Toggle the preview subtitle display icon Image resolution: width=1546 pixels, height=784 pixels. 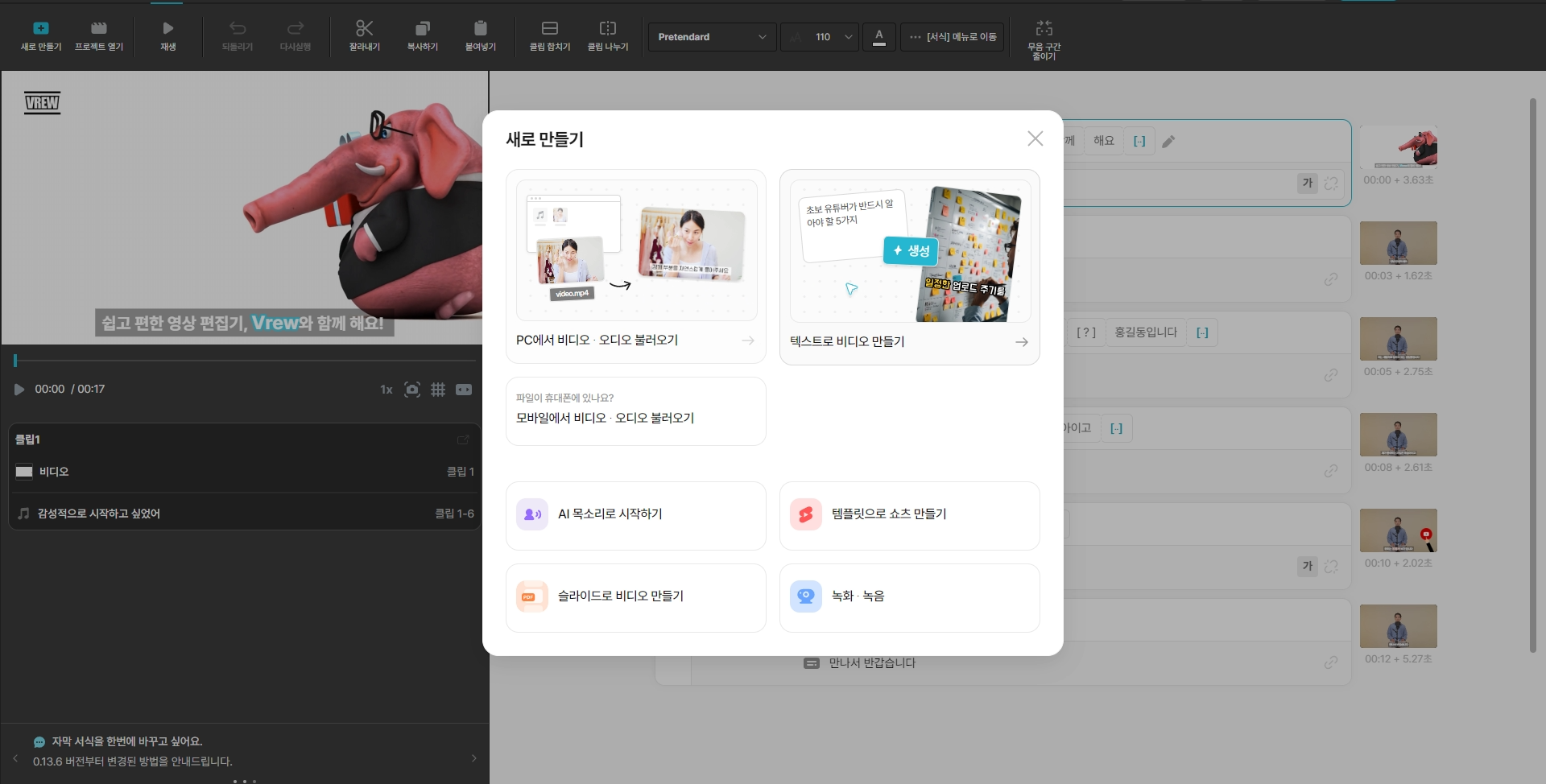[x=464, y=390]
